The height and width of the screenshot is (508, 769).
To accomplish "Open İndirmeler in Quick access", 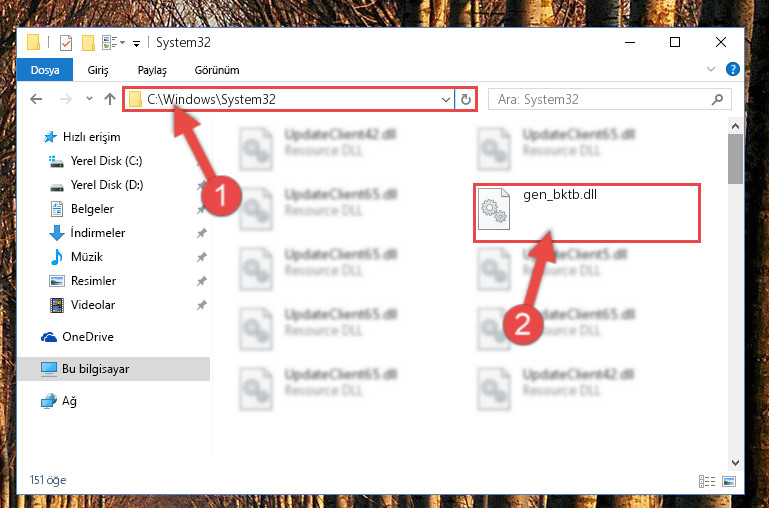I will (x=98, y=232).
